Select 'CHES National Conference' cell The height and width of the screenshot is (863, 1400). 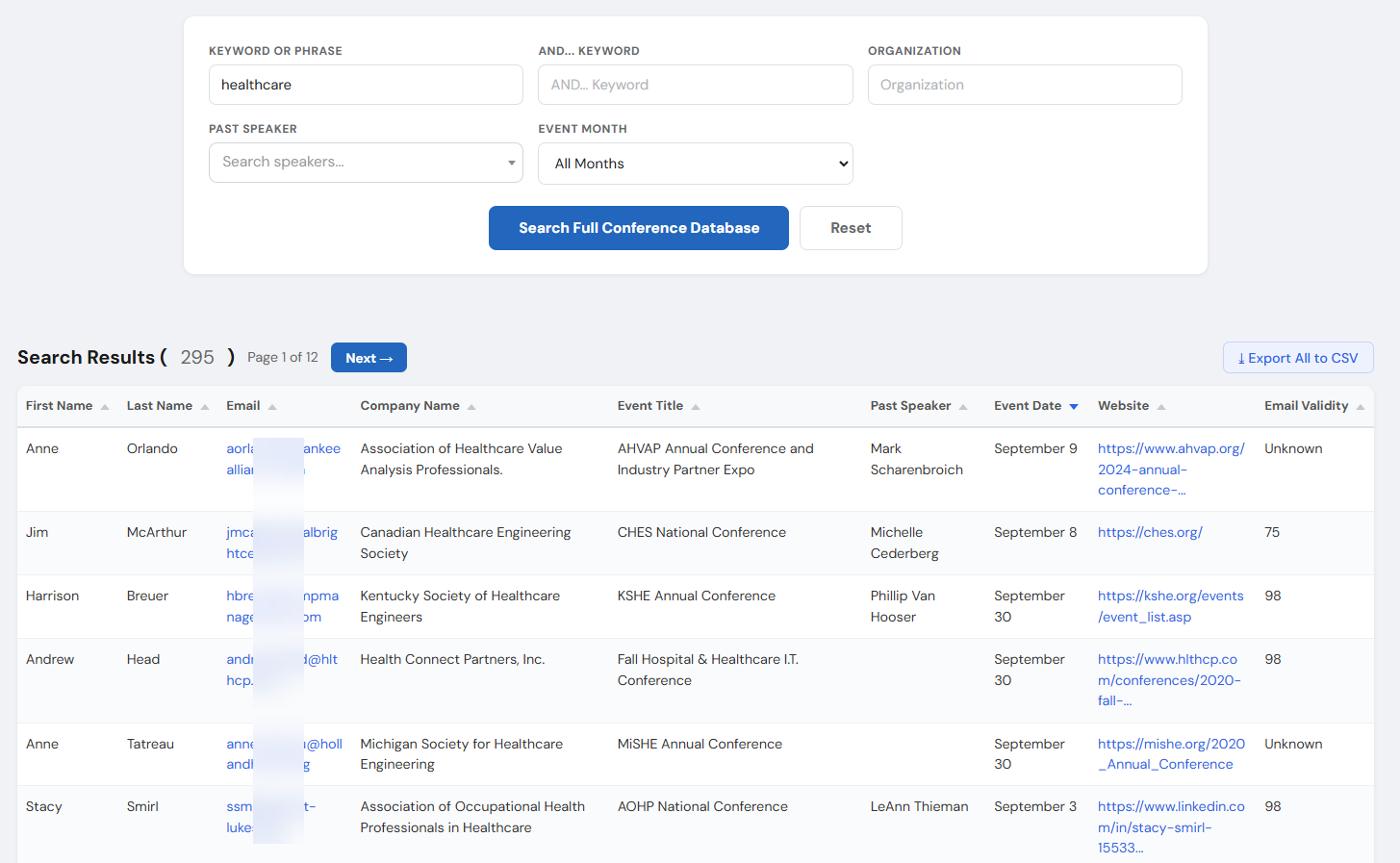pos(701,532)
